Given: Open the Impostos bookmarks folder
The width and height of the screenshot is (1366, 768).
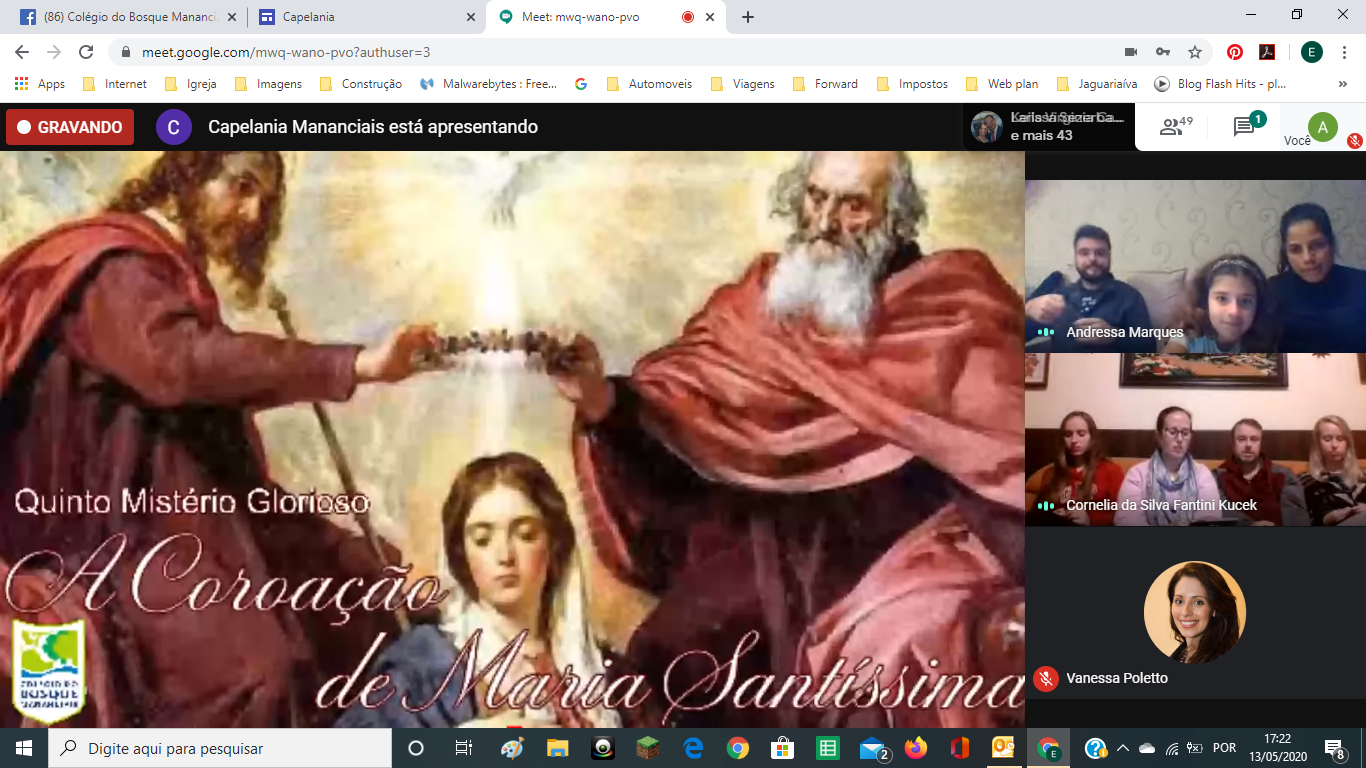Looking at the screenshot, I should pyautogui.click(x=912, y=84).
